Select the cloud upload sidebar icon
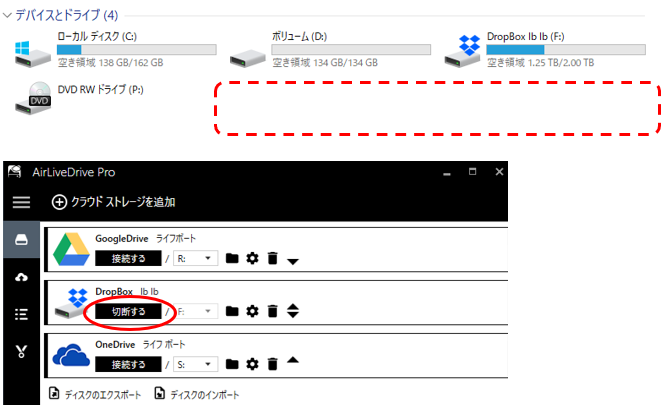 (x=21, y=277)
